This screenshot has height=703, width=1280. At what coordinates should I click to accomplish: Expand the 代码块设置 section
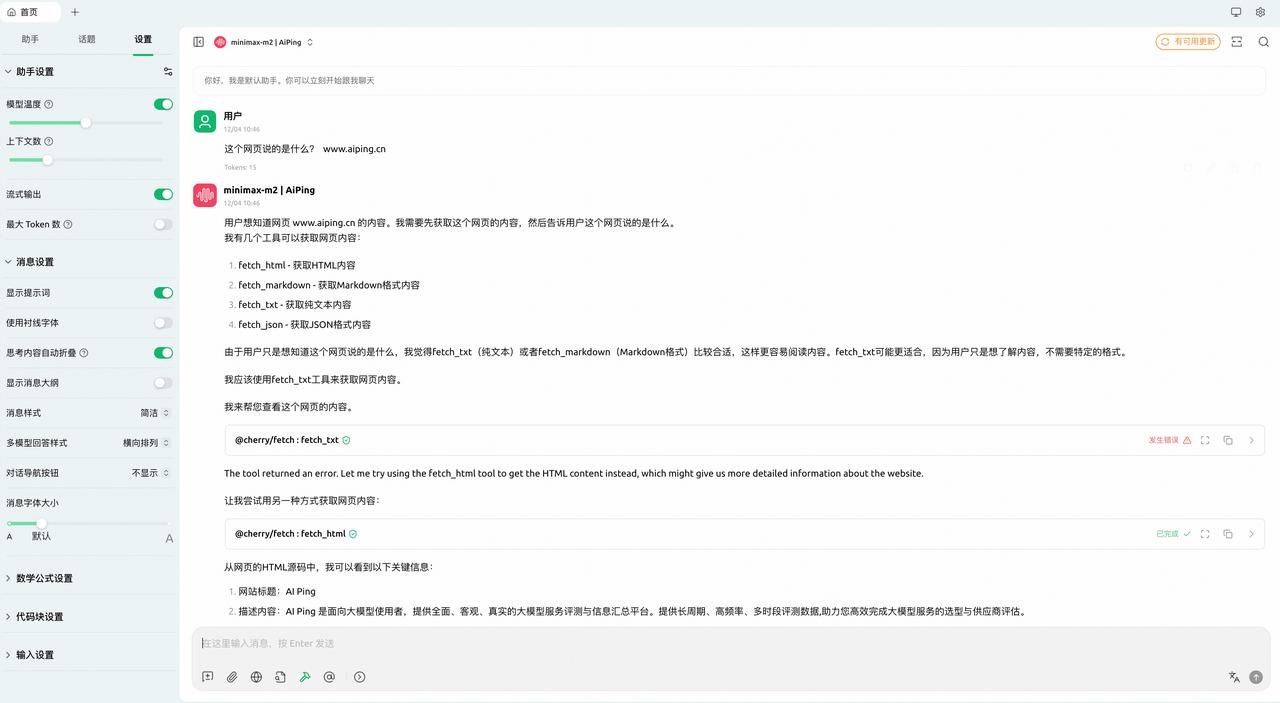click(x=40, y=617)
